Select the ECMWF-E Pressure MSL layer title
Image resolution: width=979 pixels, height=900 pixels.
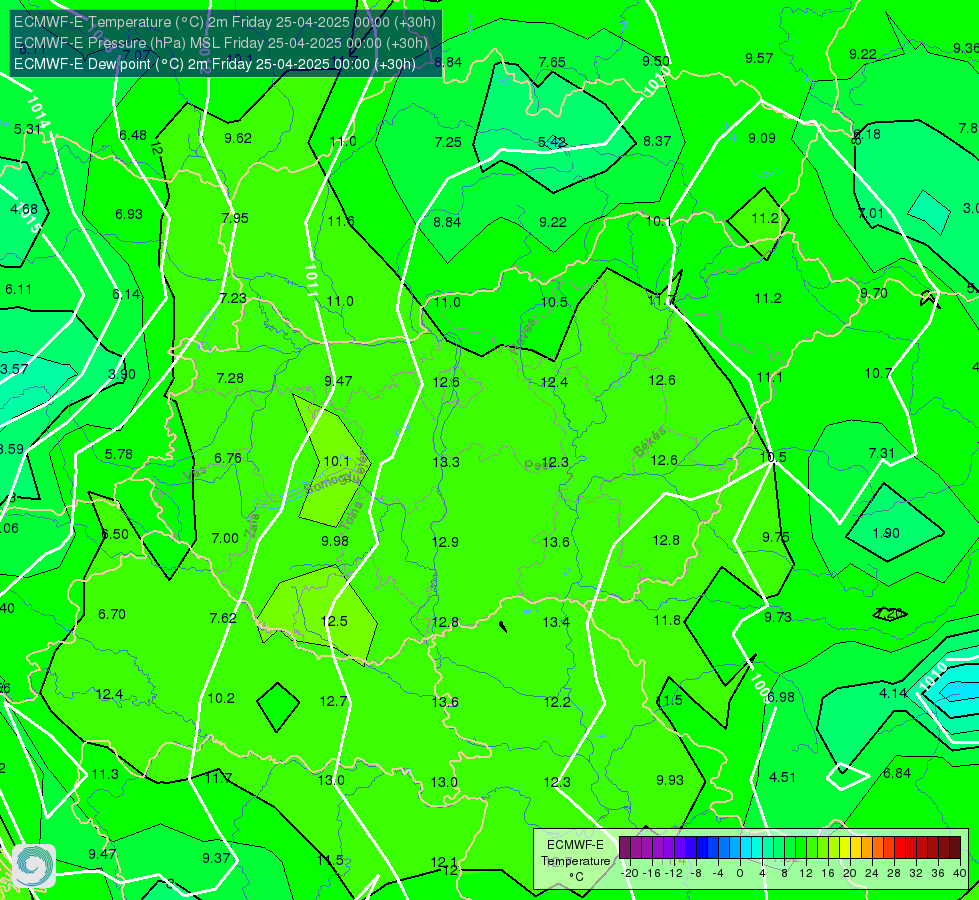point(220,43)
